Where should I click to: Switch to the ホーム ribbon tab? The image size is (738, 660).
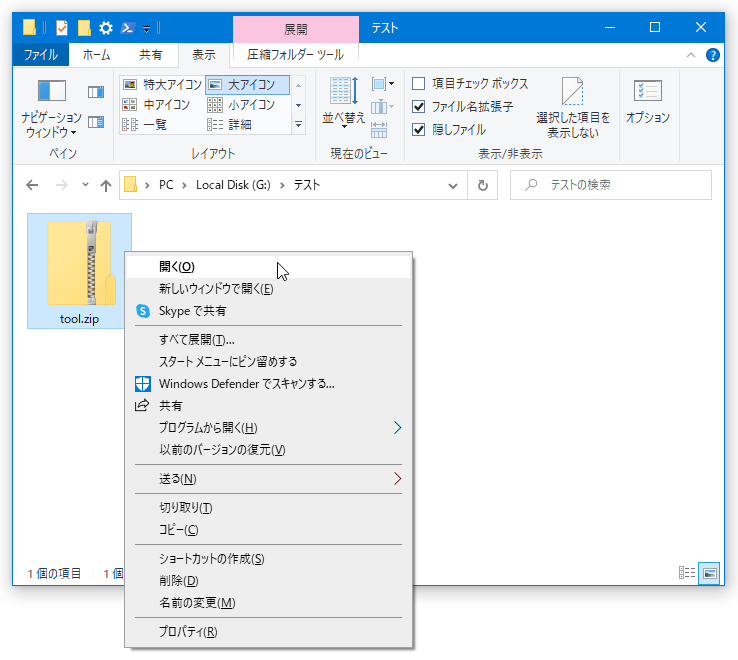coord(96,55)
